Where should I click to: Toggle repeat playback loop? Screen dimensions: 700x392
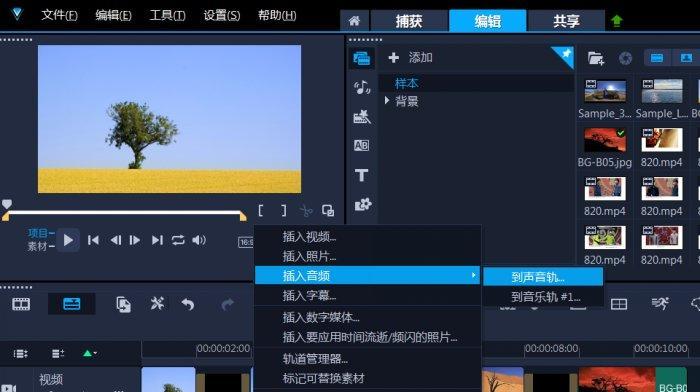click(x=178, y=240)
